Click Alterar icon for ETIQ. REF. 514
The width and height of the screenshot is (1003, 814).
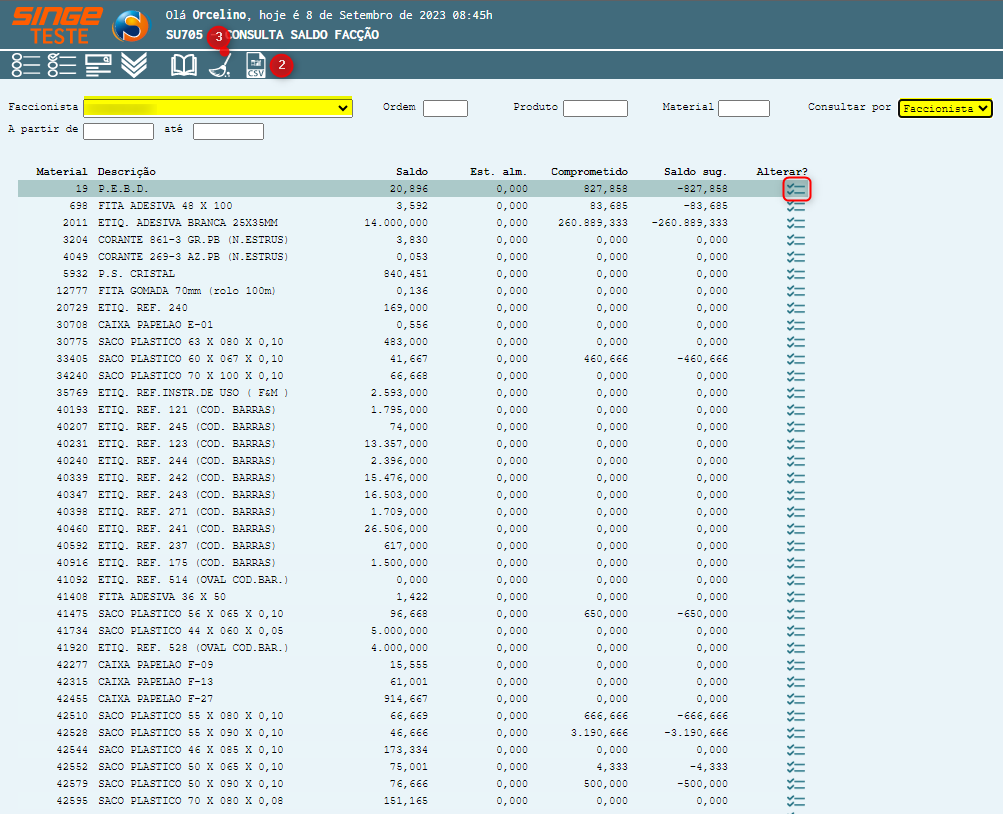point(796,580)
